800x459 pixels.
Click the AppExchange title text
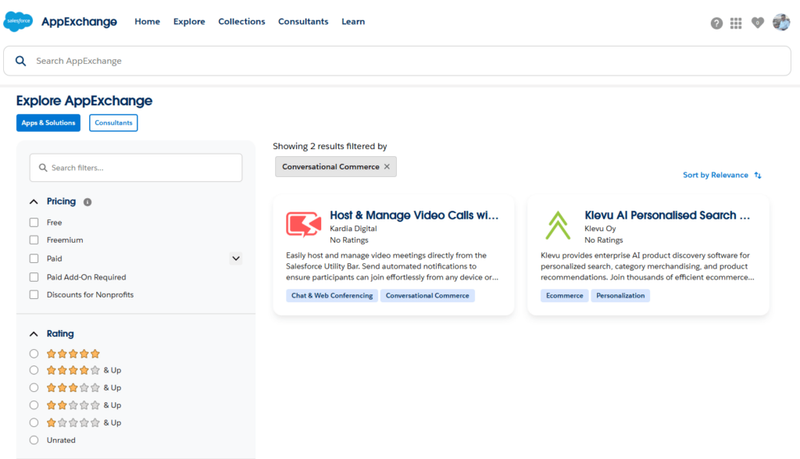pyautogui.click(x=79, y=21)
